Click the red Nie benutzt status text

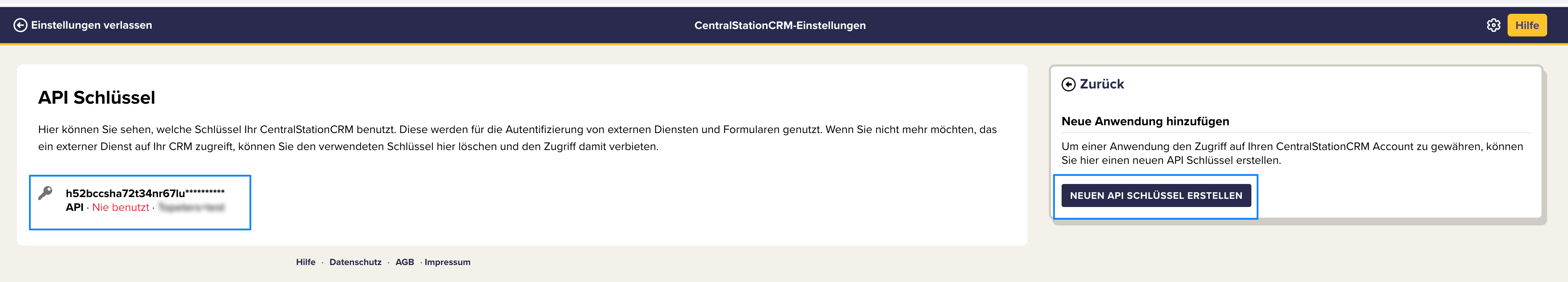121,208
